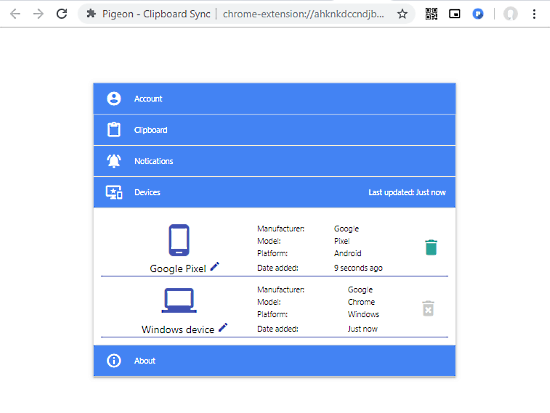This screenshot has width=550, height=413.
Task: Click the Windows device laptop icon
Action: (179, 300)
